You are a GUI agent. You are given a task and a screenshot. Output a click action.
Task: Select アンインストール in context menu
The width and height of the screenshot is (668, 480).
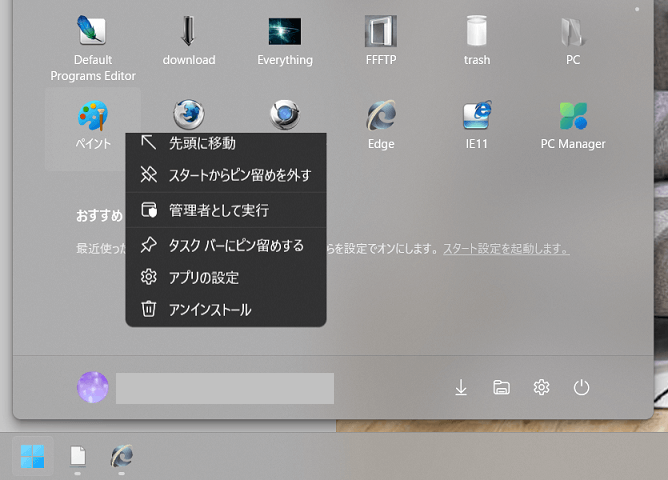click(226, 310)
